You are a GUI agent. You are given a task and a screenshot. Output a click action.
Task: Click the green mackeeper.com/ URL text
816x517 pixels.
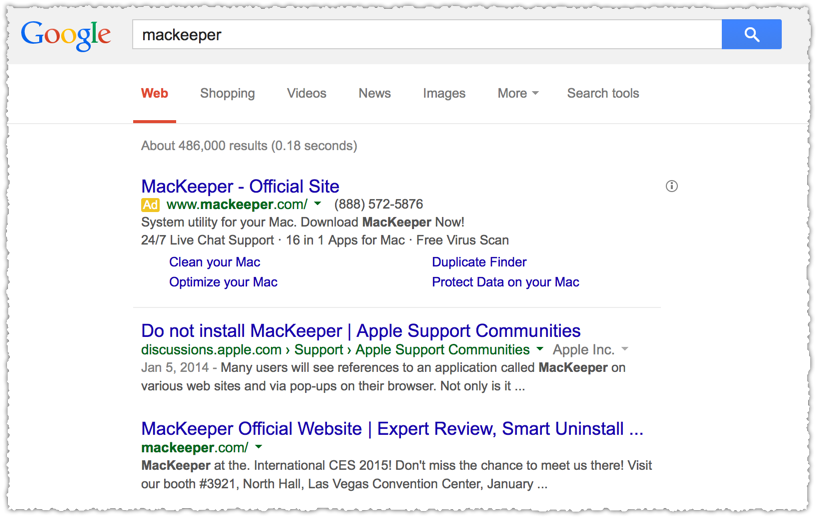pyautogui.click(x=195, y=447)
